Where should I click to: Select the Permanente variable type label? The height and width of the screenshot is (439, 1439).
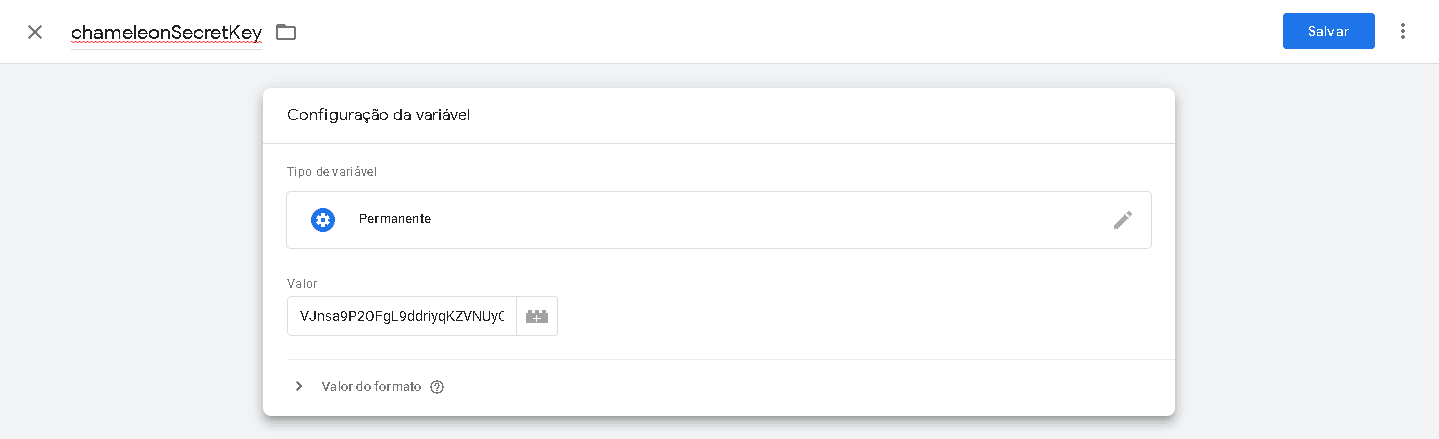[x=394, y=219]
